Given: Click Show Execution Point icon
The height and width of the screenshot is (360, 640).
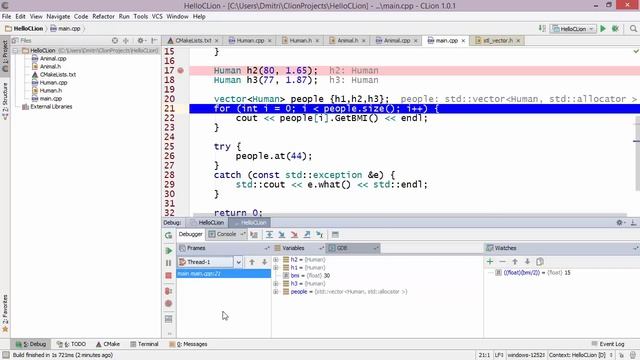Looking at the screenshot, I should 254,235.
